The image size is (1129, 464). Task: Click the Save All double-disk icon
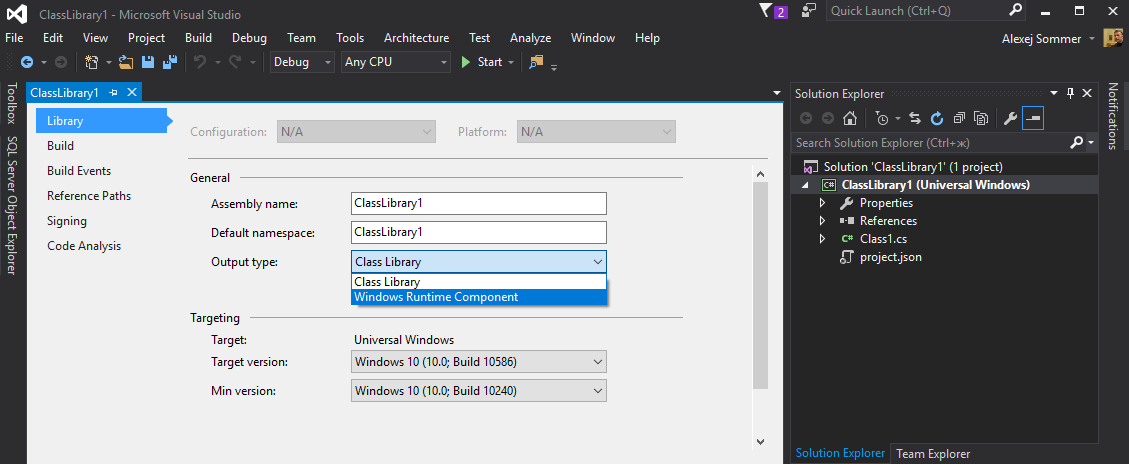tap(170, 63)
